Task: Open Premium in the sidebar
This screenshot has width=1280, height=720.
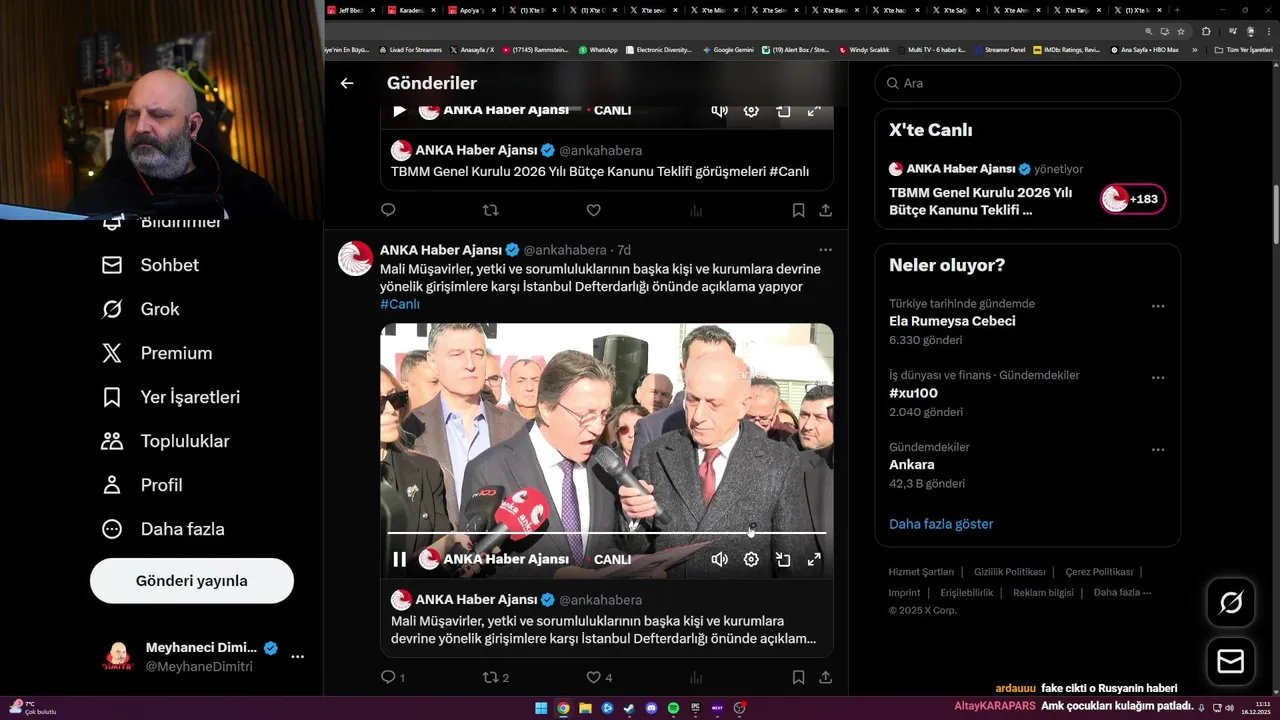Action: (x=157, y=353)
